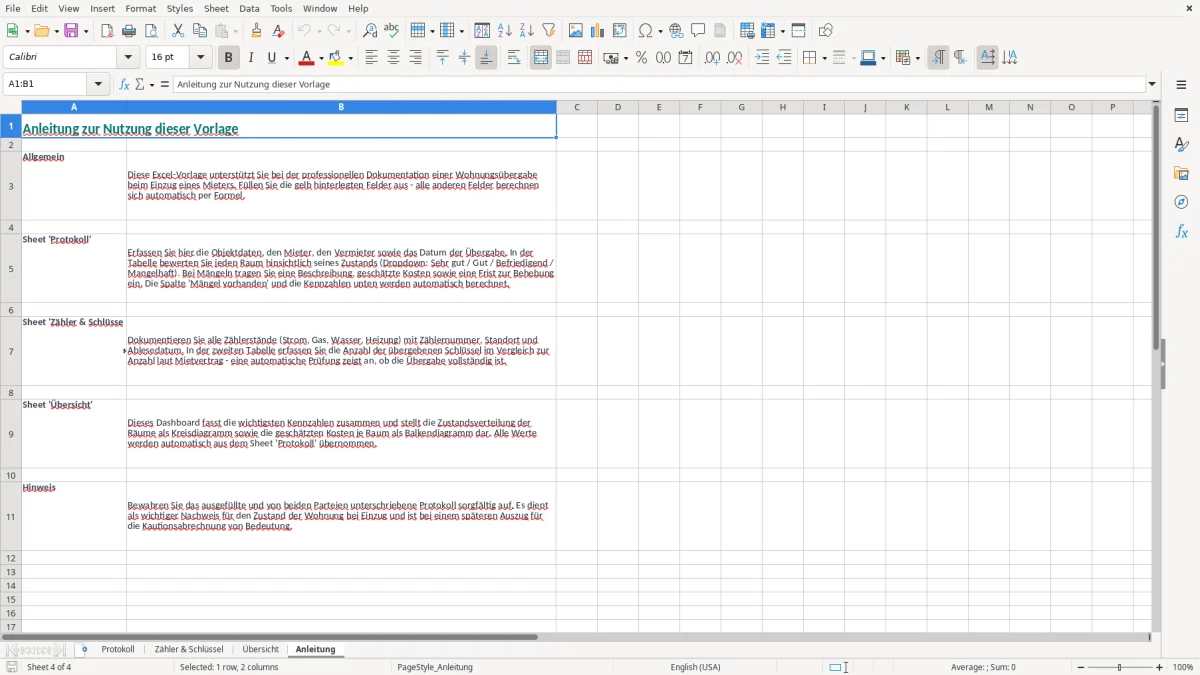1200x675 pixels.
Task: Sort descending icon
Action: (x=527, y=31)
